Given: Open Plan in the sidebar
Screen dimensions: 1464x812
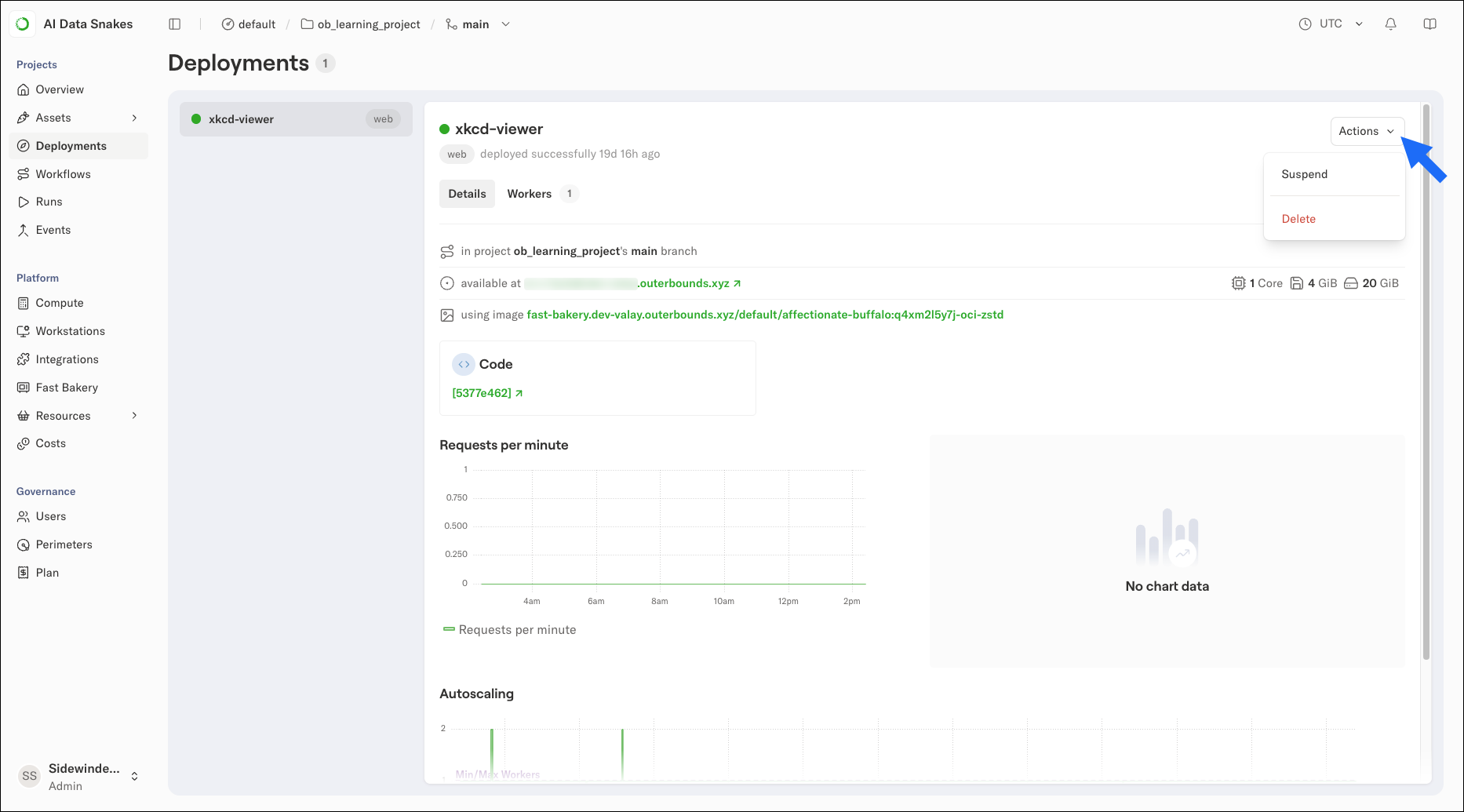Looking at the screenshot, I should coord(78,573).
